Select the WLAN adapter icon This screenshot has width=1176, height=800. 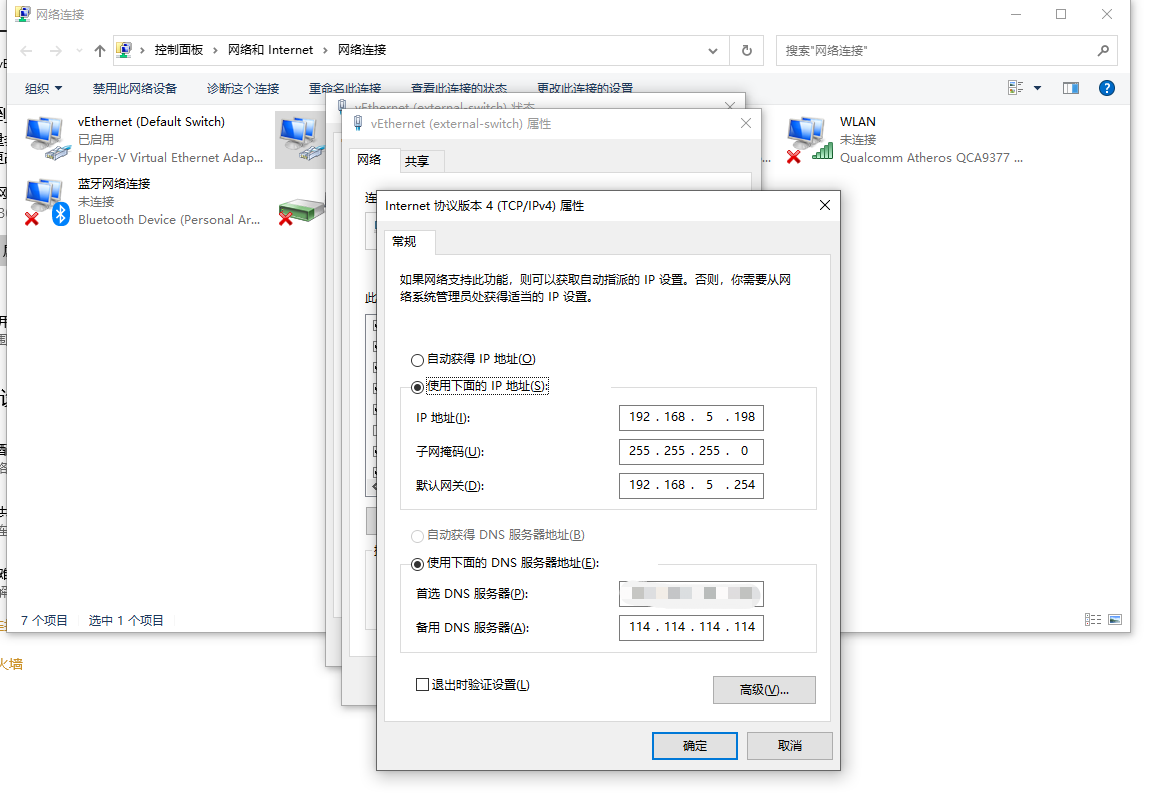809,139
